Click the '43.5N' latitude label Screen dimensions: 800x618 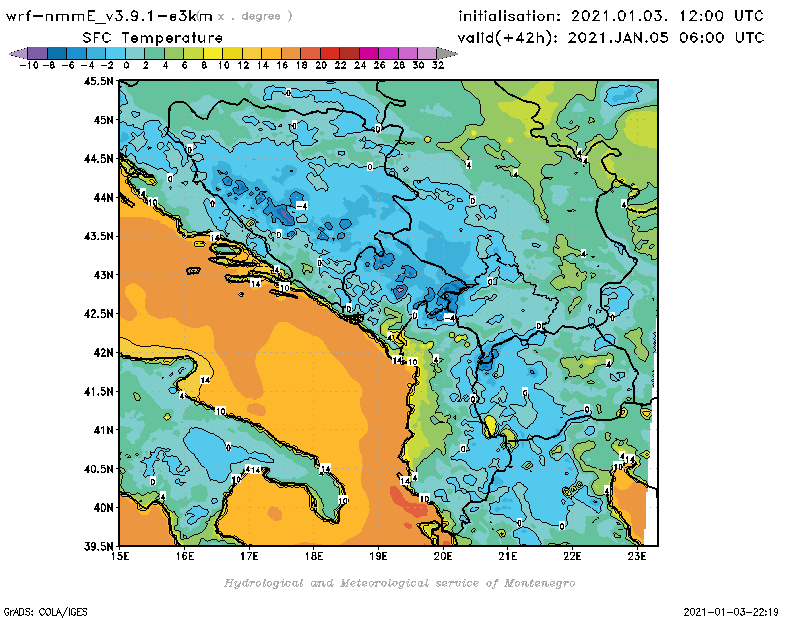point(98,236)
